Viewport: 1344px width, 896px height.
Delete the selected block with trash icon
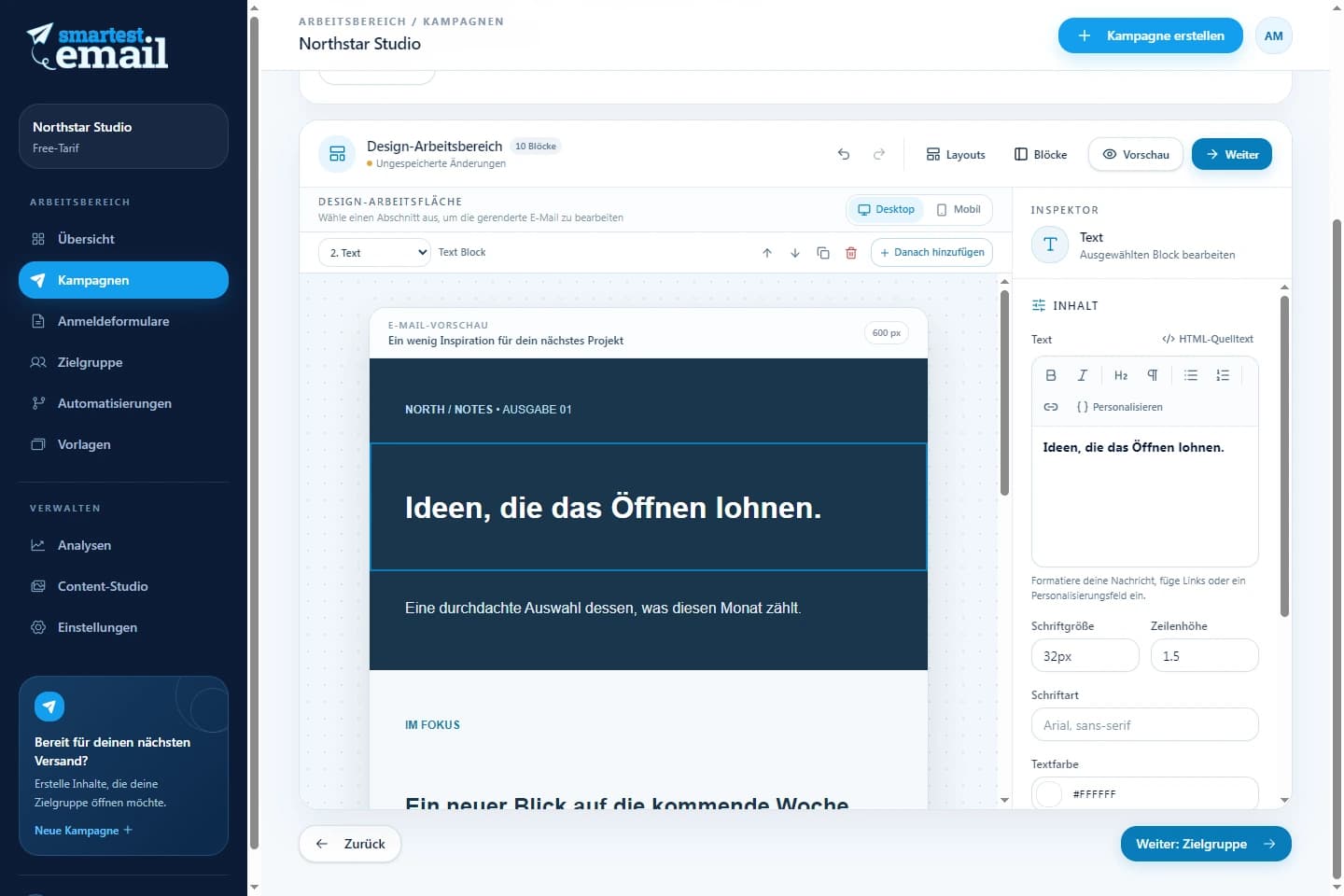point(851,253)
